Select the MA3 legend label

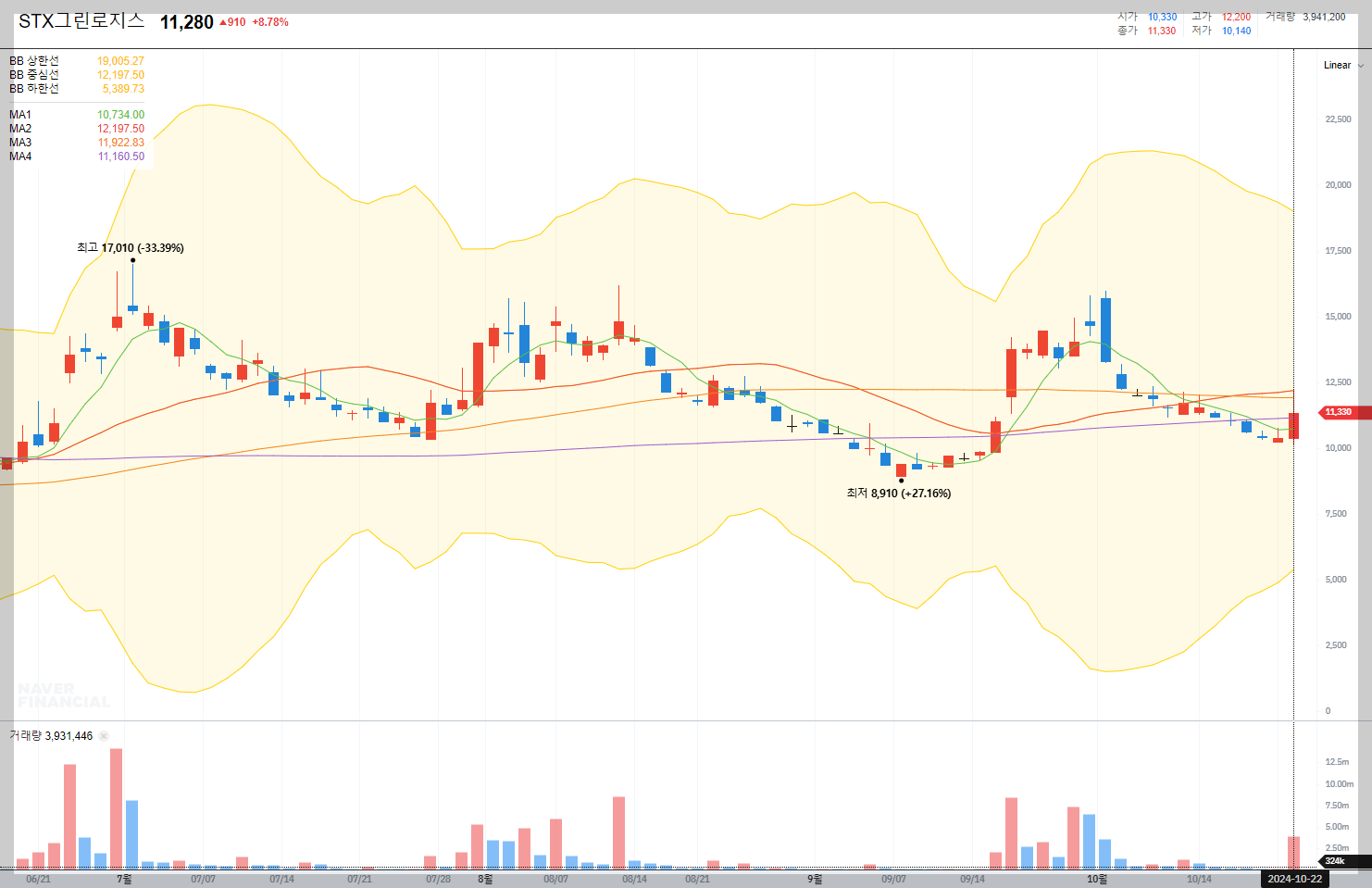pos(20,143)
